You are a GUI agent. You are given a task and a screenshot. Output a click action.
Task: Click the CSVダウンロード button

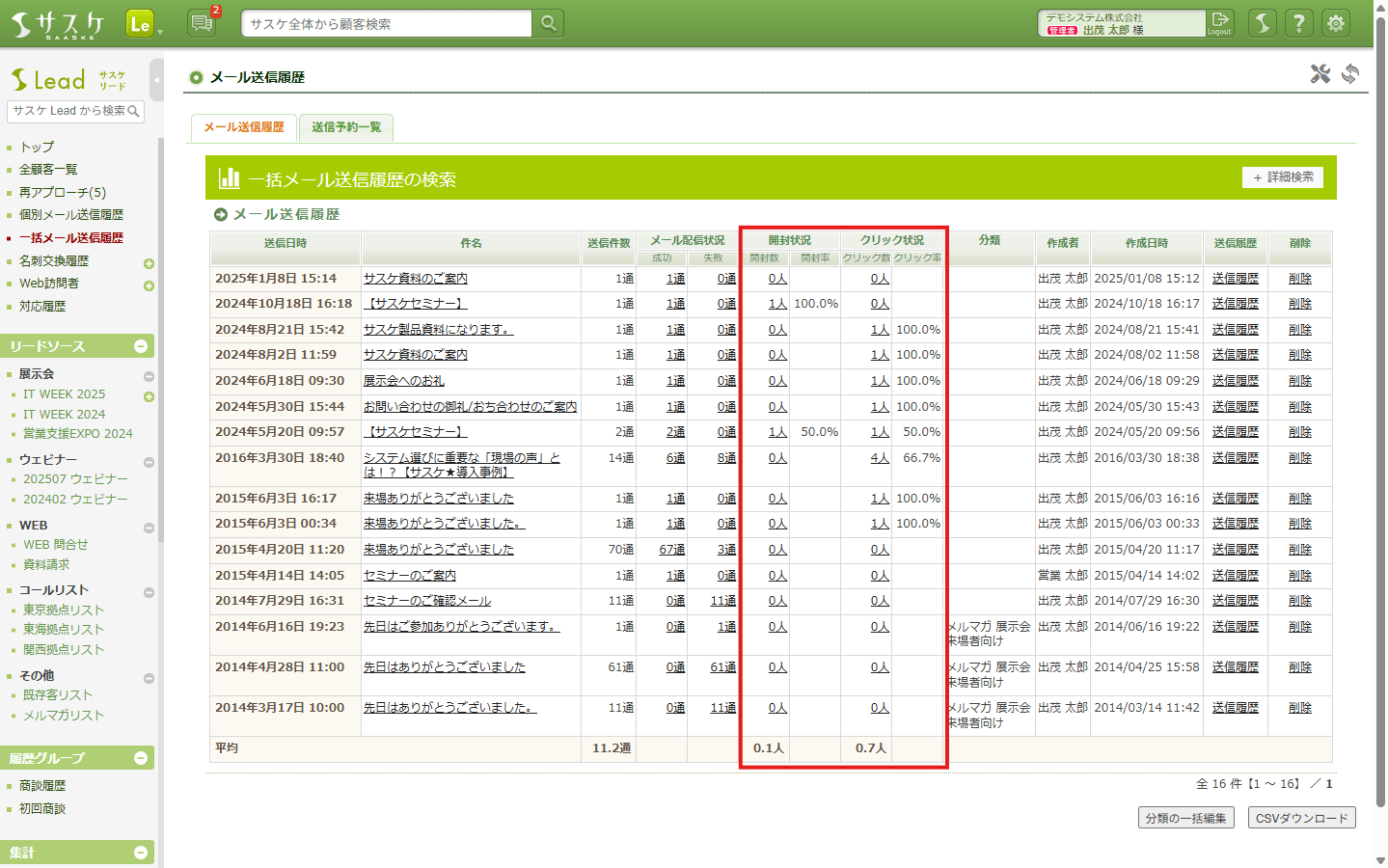click(1301, 818)
